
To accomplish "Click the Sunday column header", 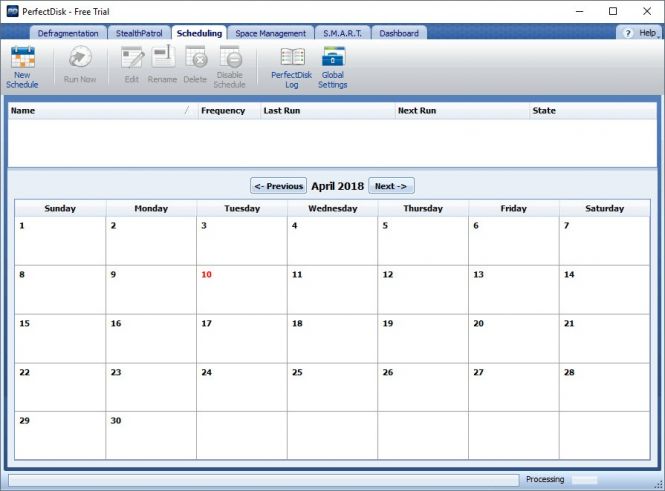I will [x=60, y=208].
